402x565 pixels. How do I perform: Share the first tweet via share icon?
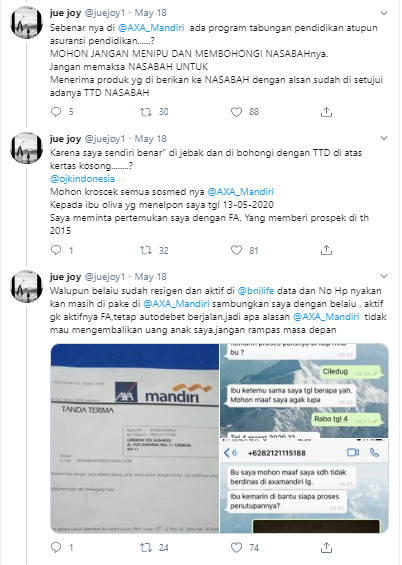(x=326, y=112)
